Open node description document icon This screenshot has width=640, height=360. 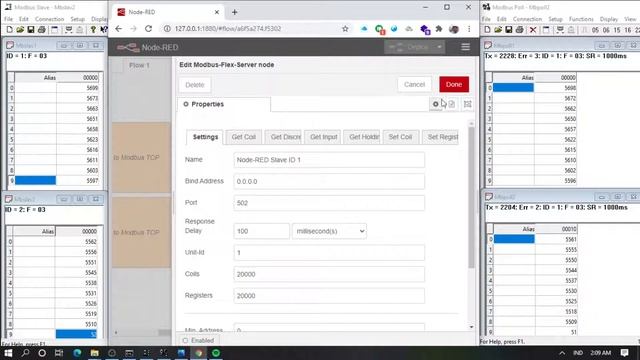coord(451,104)
